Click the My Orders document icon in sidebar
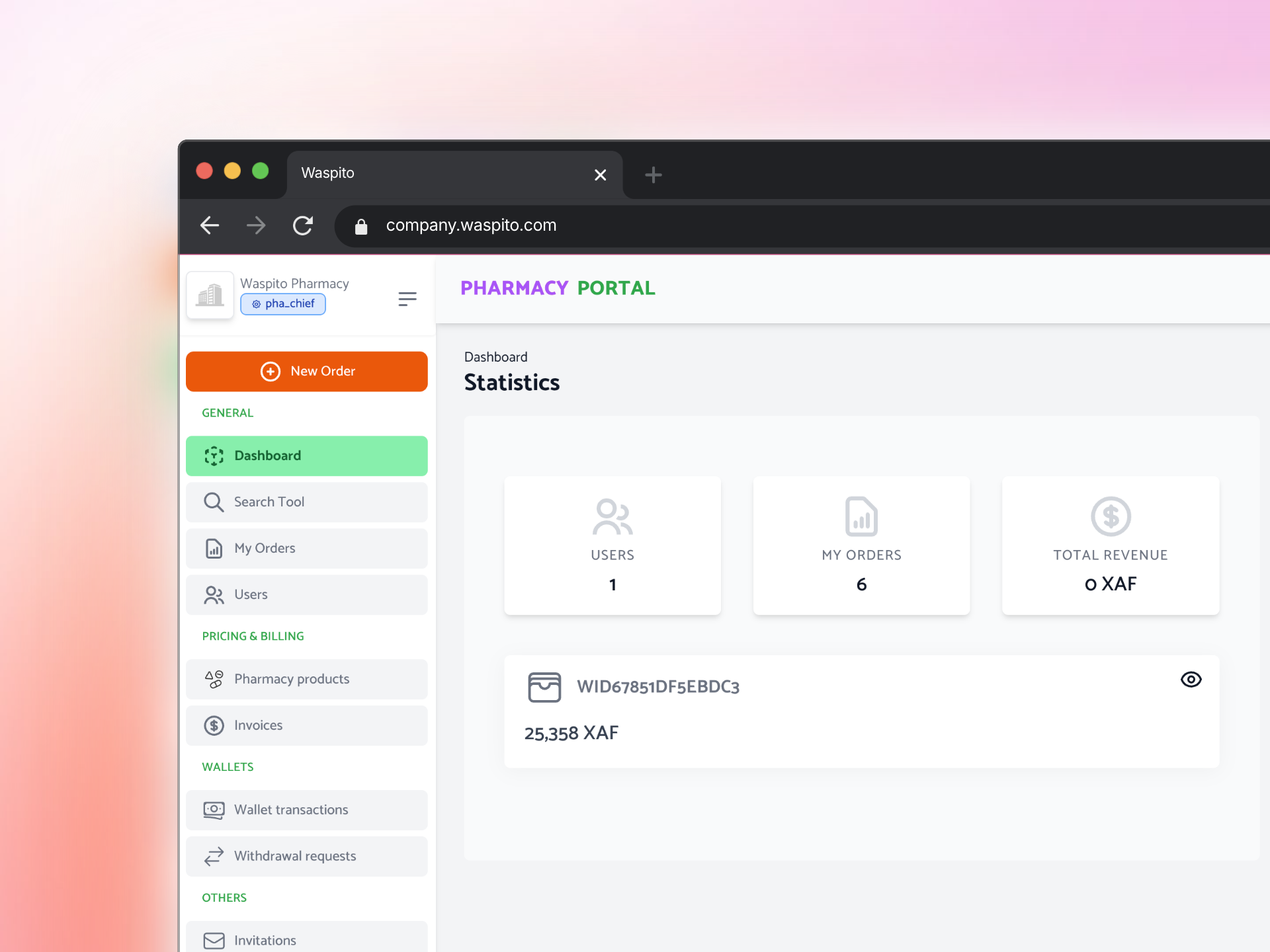 coord(214,549)
